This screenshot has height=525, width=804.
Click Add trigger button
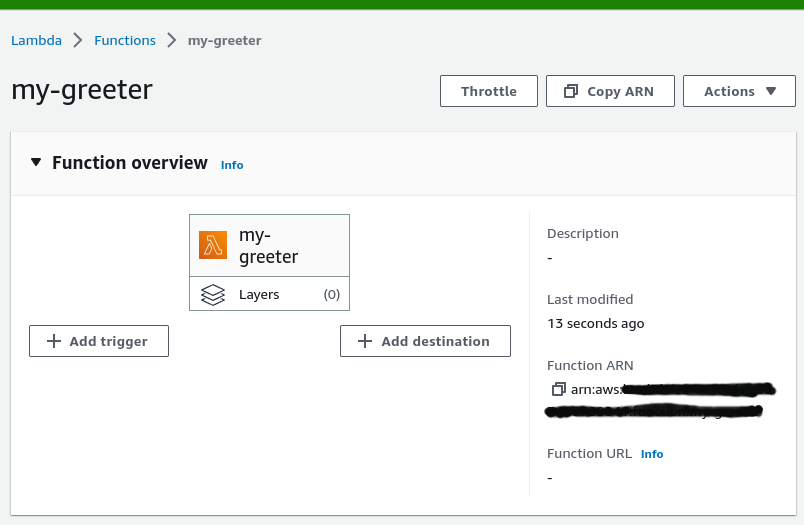click(99, 341)
